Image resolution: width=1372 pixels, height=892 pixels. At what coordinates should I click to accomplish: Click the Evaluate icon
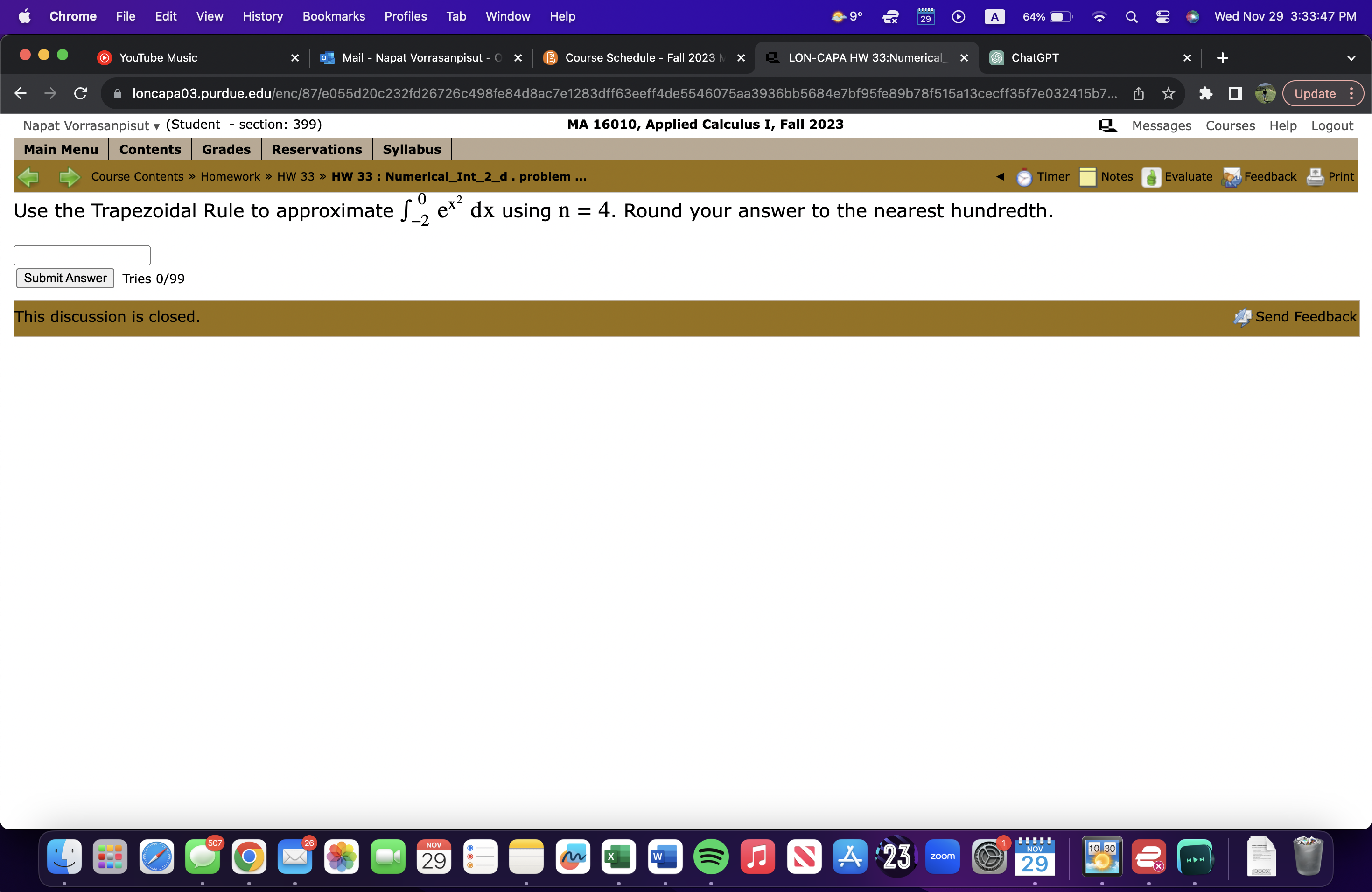click(1151, 177)
